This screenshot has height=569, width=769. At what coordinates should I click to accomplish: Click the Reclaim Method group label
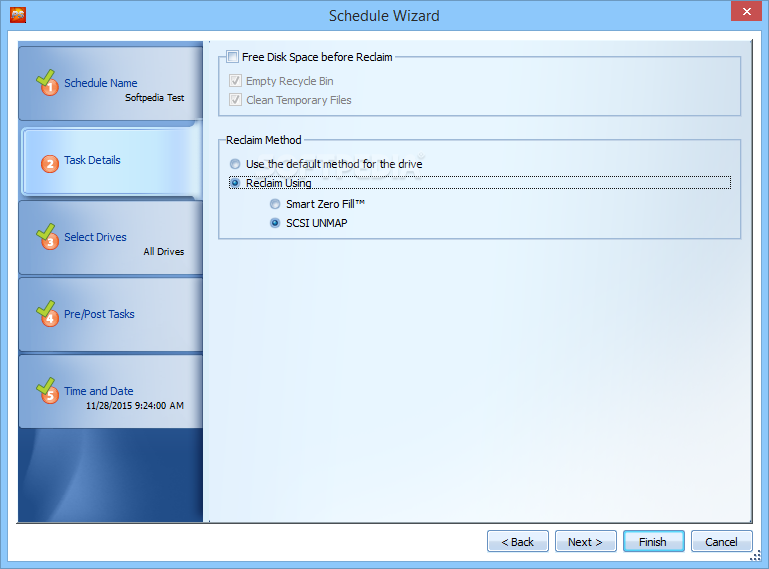(x=263, y=140)
